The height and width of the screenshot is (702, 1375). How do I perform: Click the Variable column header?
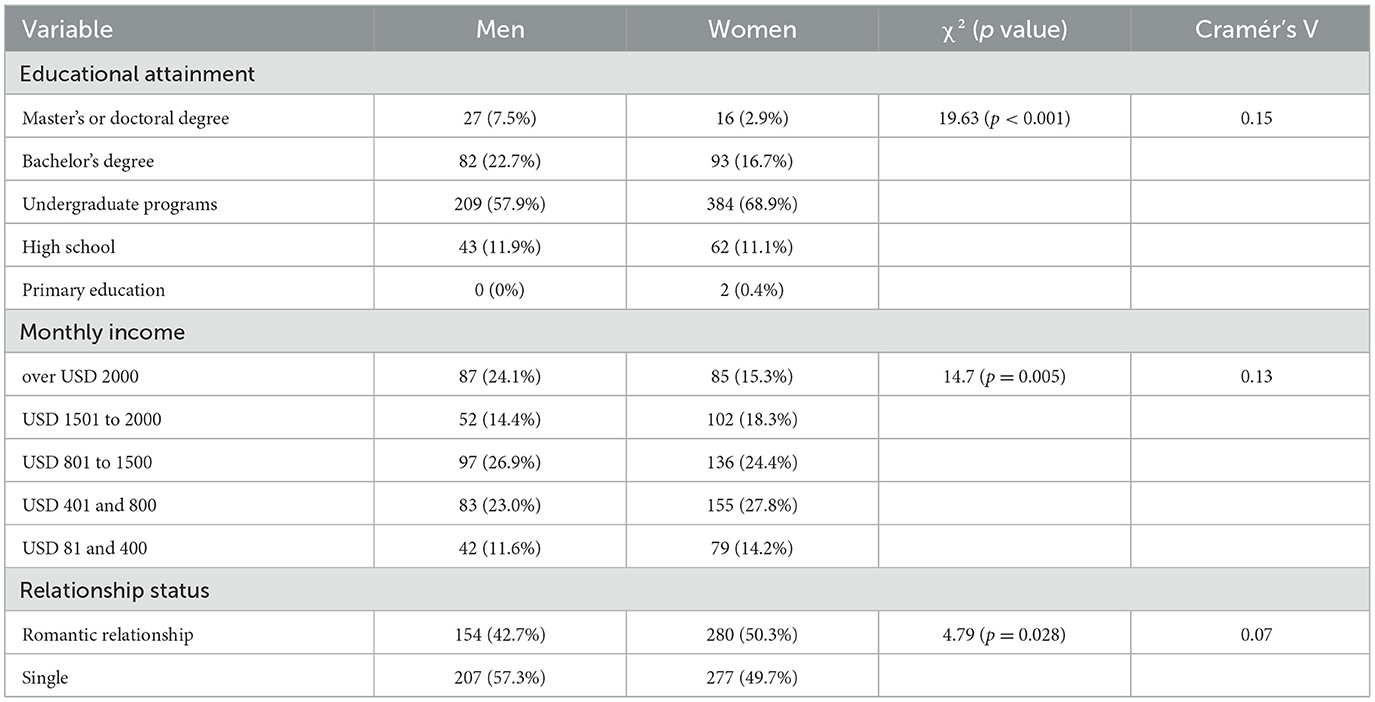(68, 29)
